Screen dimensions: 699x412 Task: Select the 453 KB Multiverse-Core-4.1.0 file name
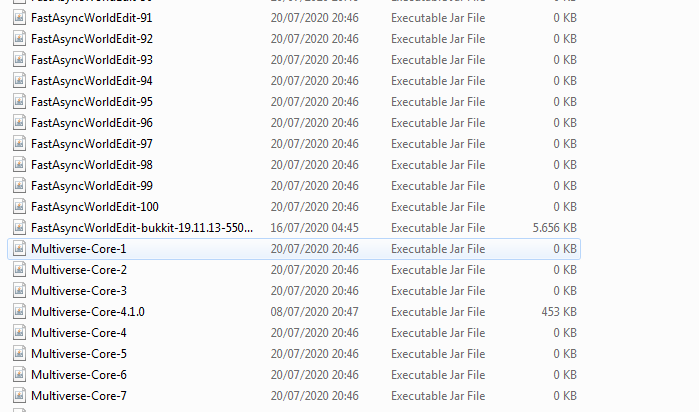pyautogui.click(x=88, y=312)
